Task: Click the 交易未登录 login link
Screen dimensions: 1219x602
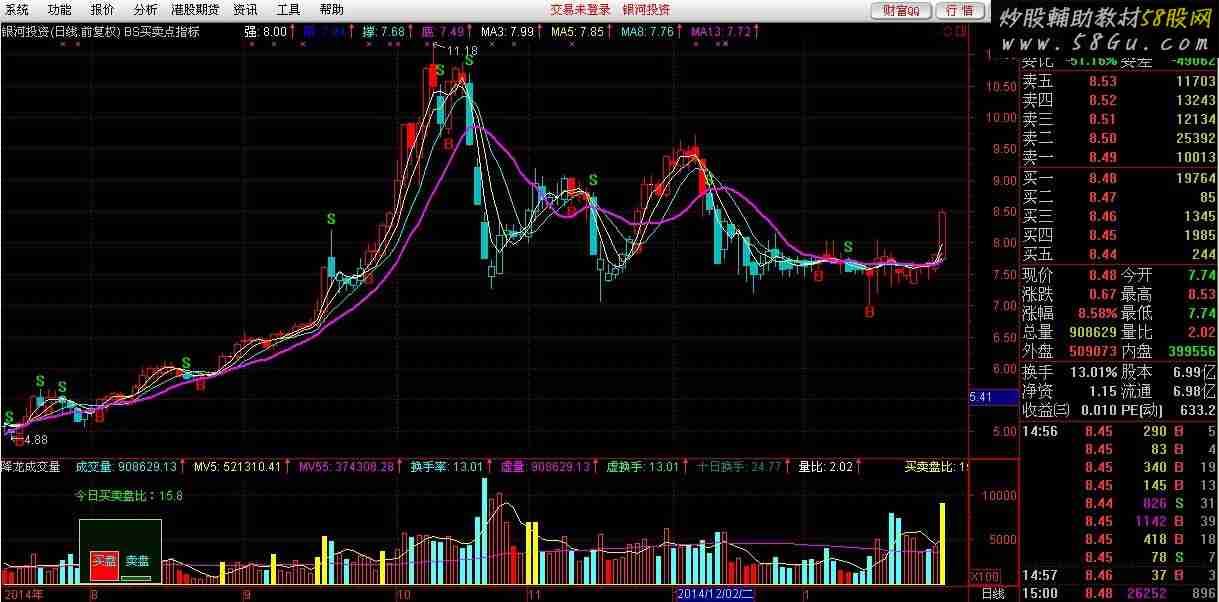Action: [x=580, y=9]
